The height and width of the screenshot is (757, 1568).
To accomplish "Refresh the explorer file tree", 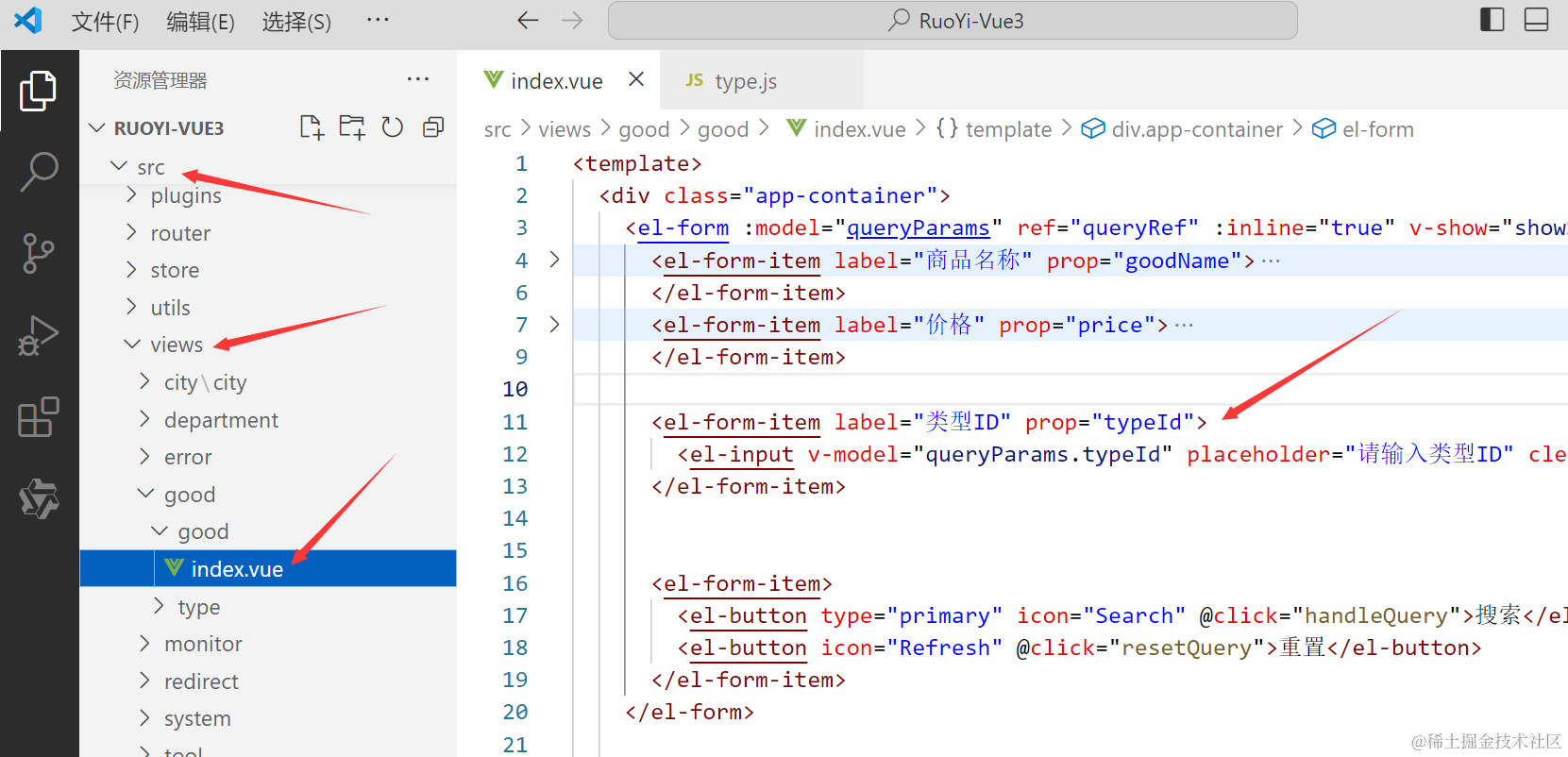I will [x=393, y=127].
